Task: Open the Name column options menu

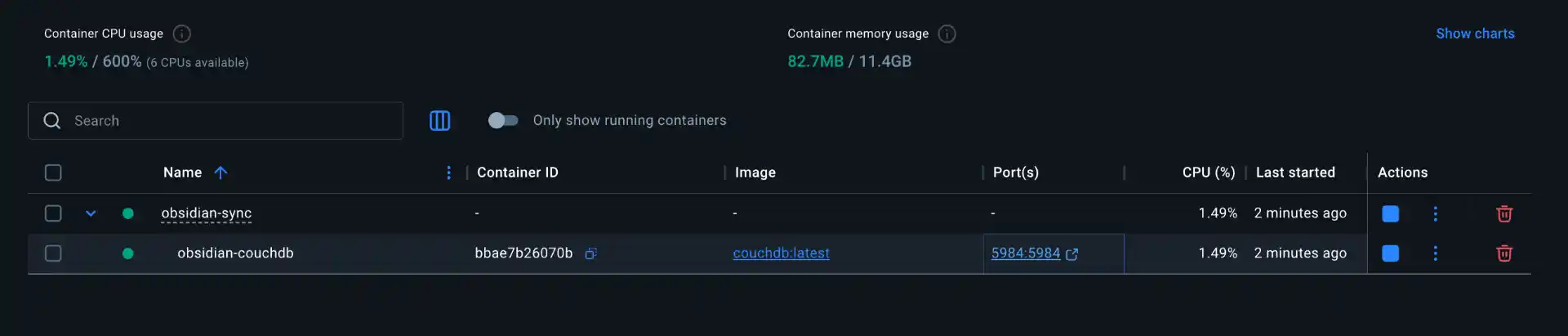Action: point(448,172)
